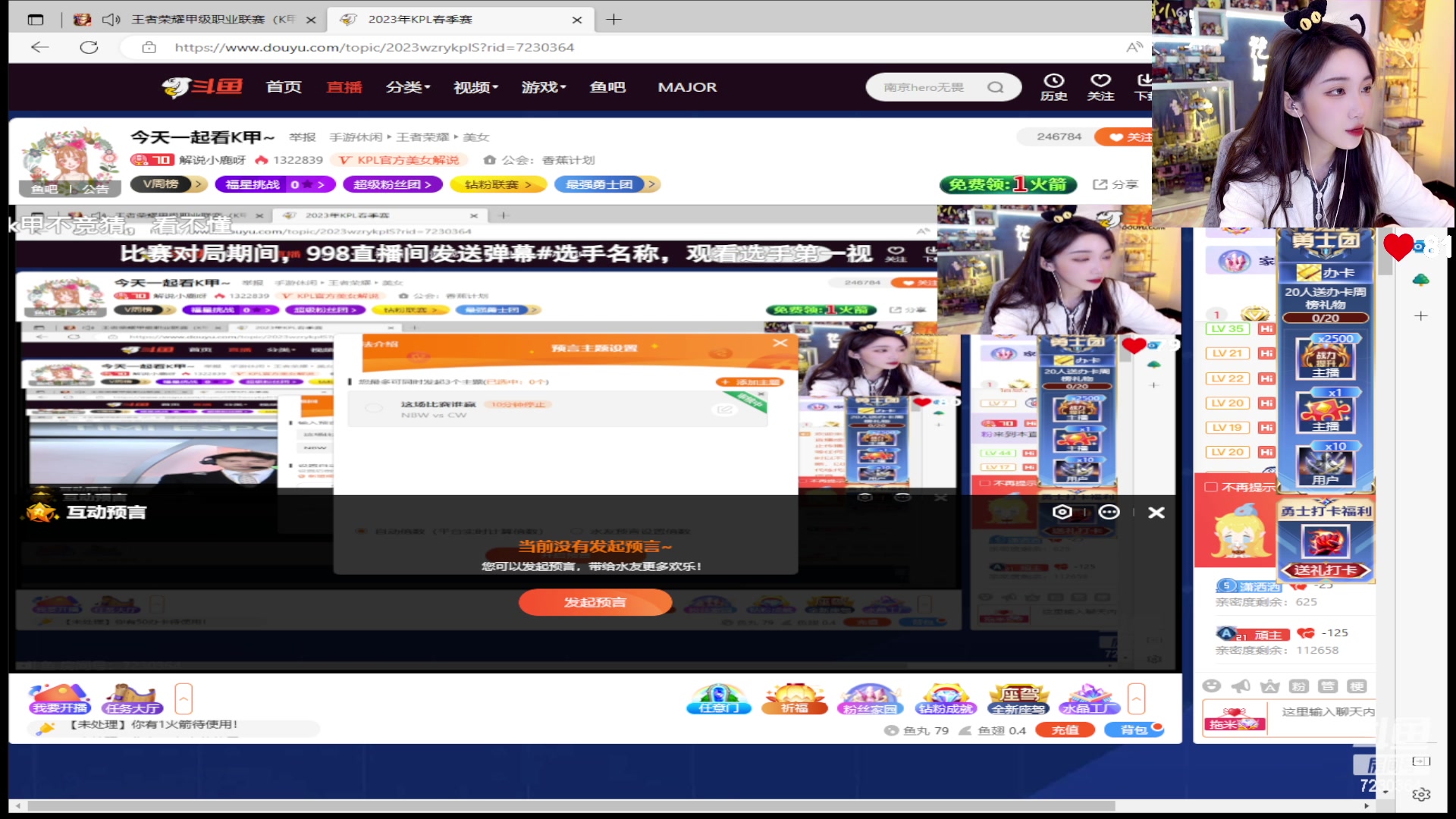Click the horizontal scrollbar at bottom
This screenshot has height=819, width=1456.
point(572,806)
